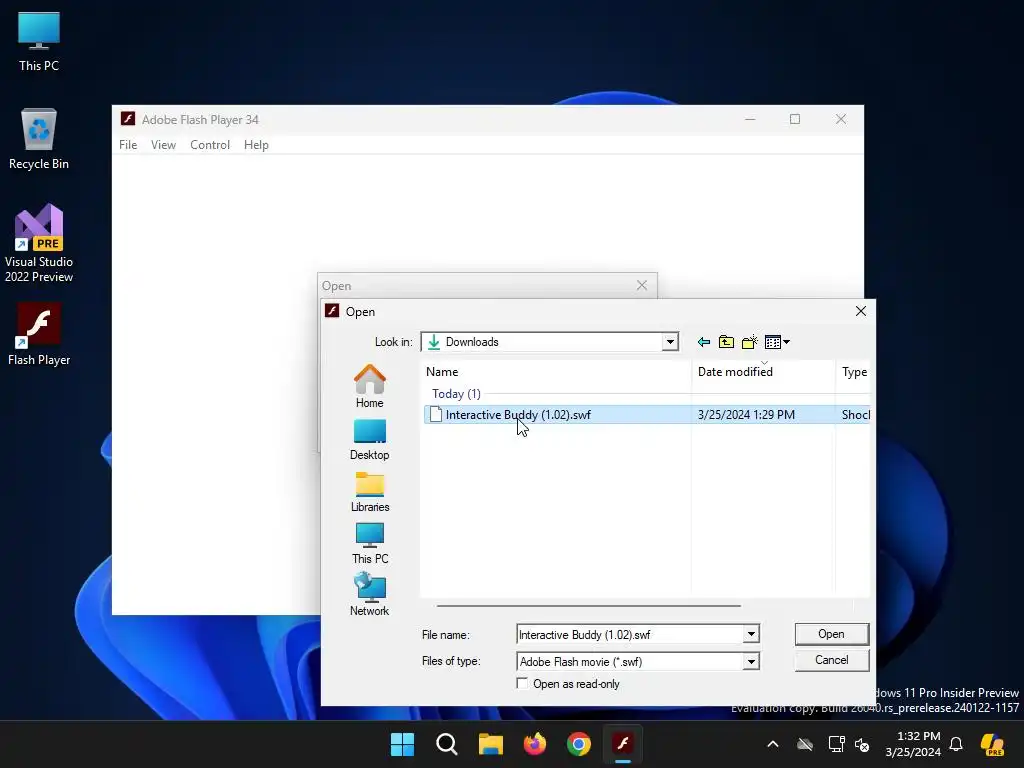Select Libraries in the places bar
The width and height of the screenshot is (1024, 768).
pyautogui.click(x=370, y=492)
